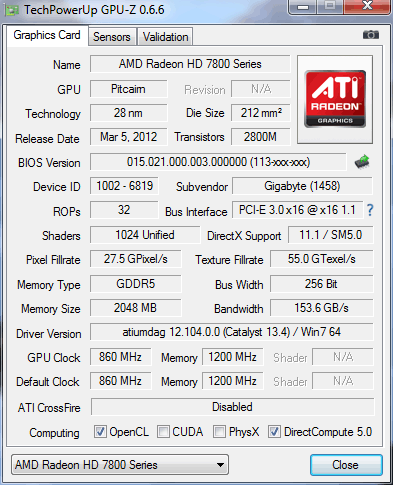Image resolution: width=393 pixels, height=485 pixels.
Task: Click the bus interface question mark
Action: tap(370, 210)
